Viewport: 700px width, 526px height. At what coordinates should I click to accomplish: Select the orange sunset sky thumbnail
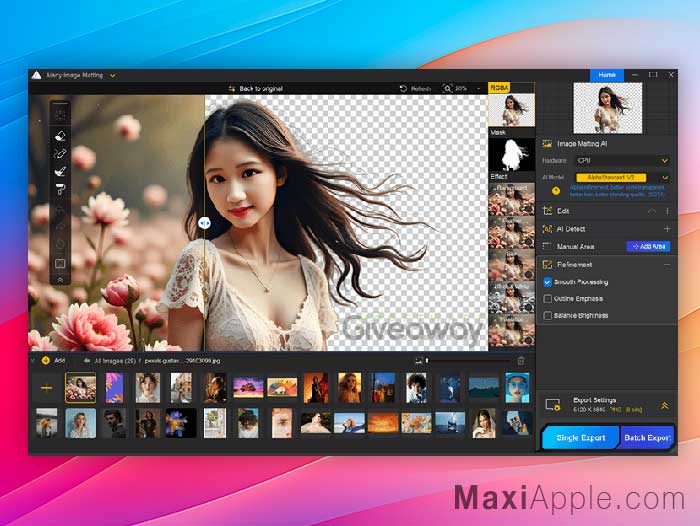383,423
